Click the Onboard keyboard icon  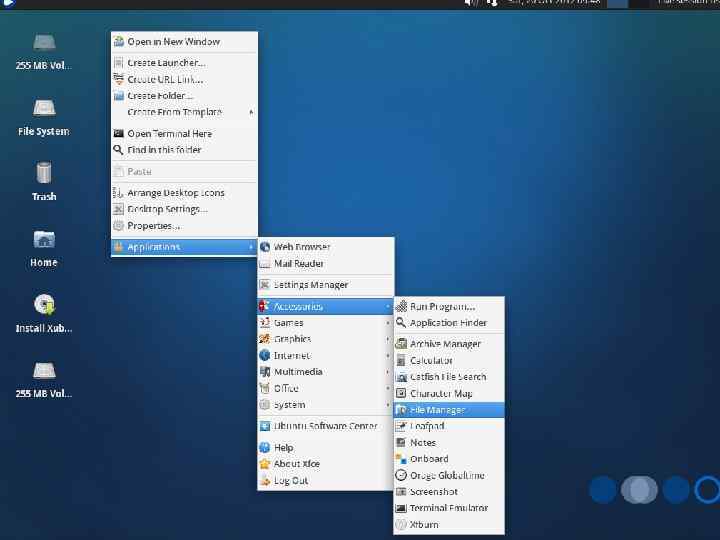pyautogui.click(x=401, y=459)
